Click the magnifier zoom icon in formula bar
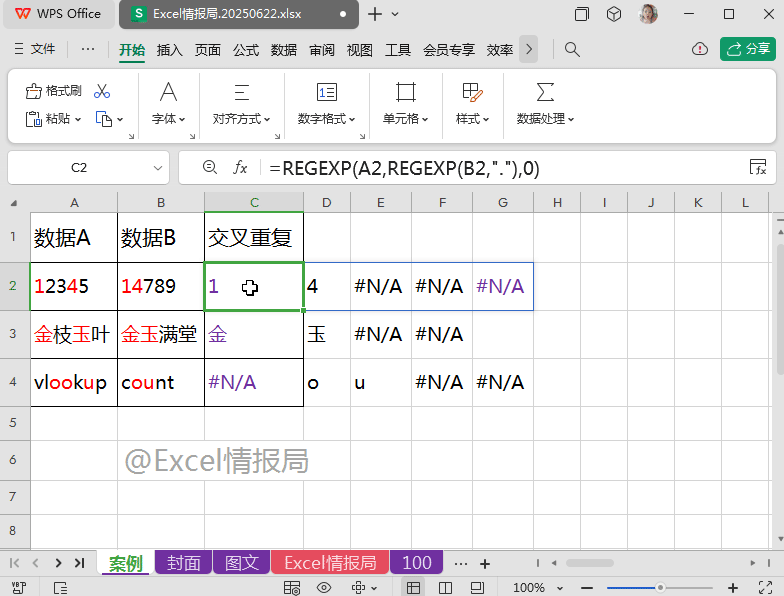 point(209,168)
